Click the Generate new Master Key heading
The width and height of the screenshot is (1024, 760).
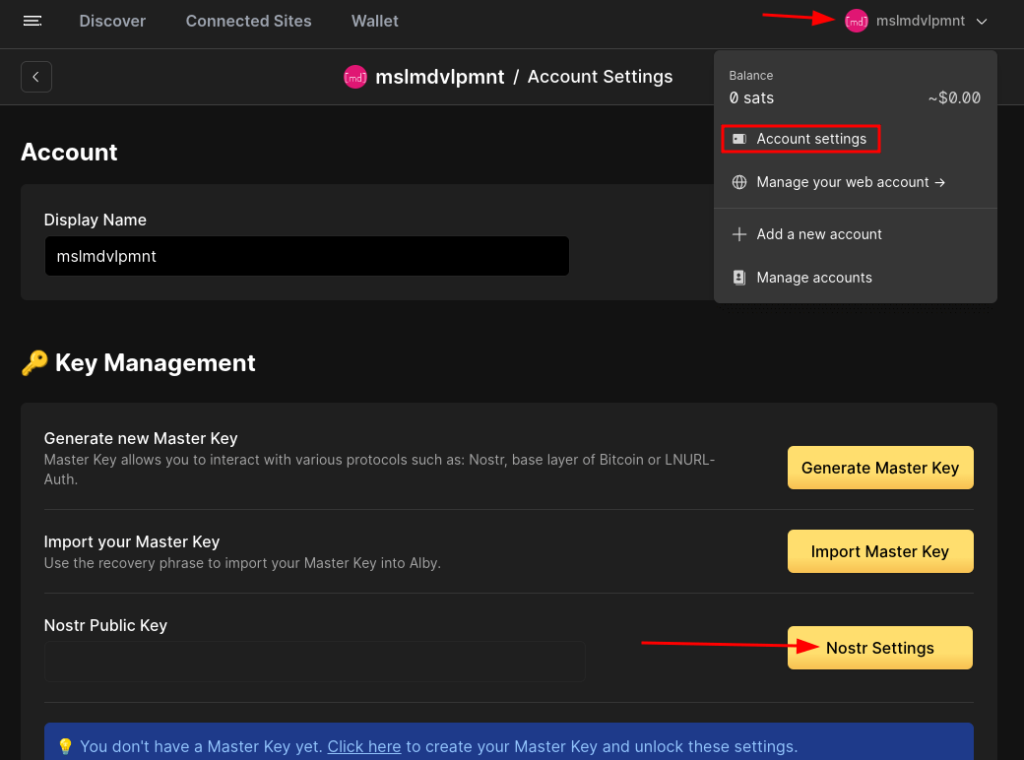pyautogui.click(x=140, y=438)
